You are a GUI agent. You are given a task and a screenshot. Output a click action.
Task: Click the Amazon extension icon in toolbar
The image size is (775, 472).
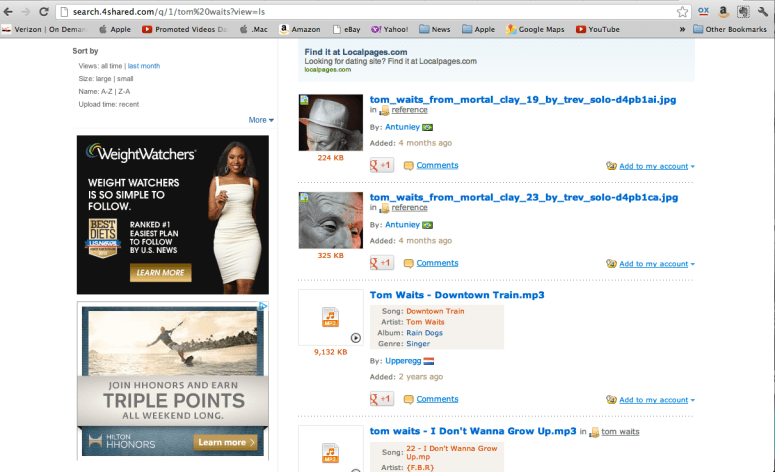723,11
